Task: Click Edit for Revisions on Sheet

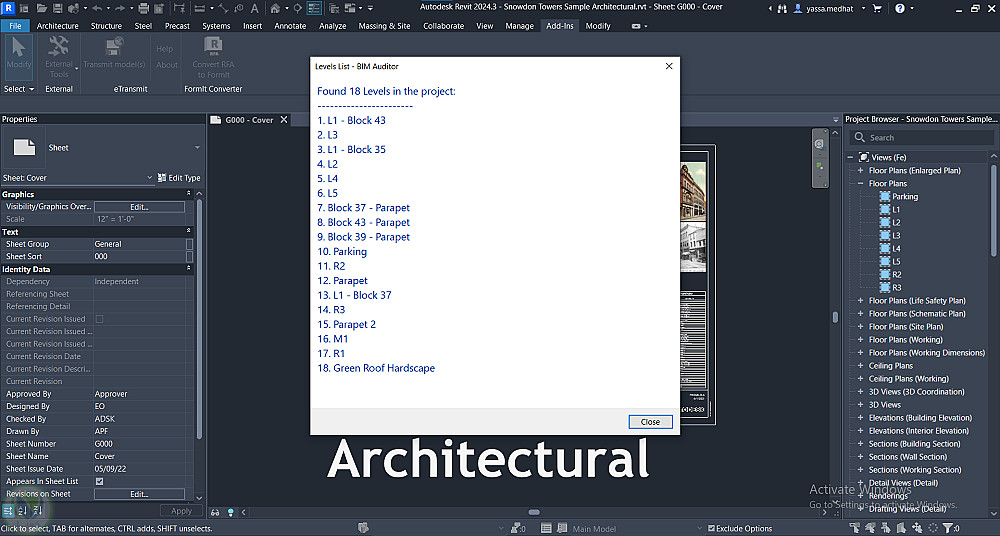Action: 139,494
